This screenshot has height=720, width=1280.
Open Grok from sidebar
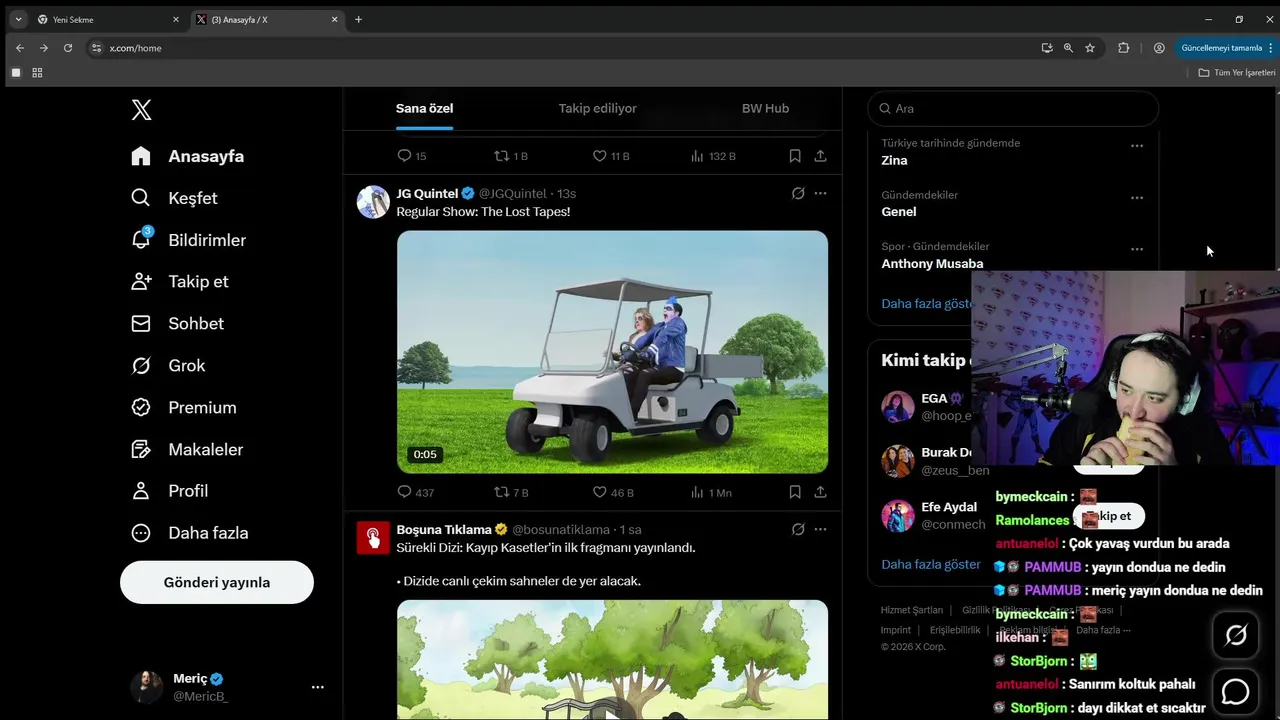coord(168,366)
